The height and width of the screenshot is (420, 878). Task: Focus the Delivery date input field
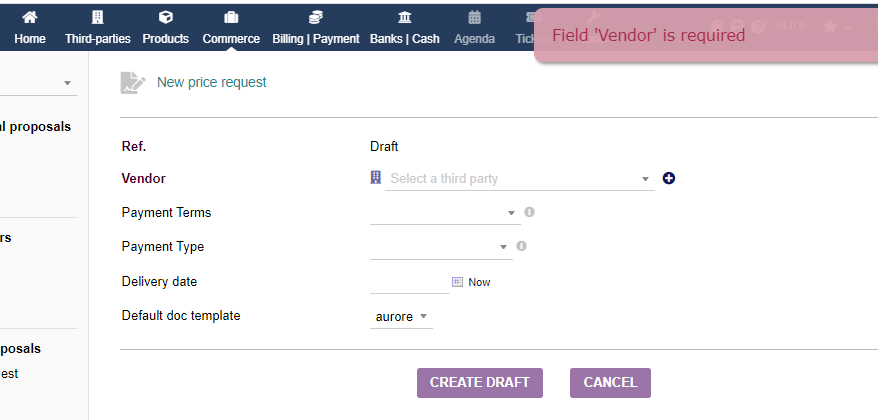coord(410,282)
